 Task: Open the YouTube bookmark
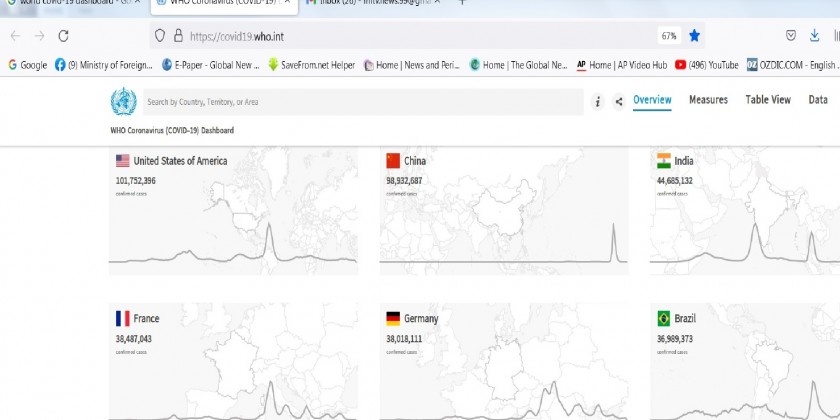(707, 65)
